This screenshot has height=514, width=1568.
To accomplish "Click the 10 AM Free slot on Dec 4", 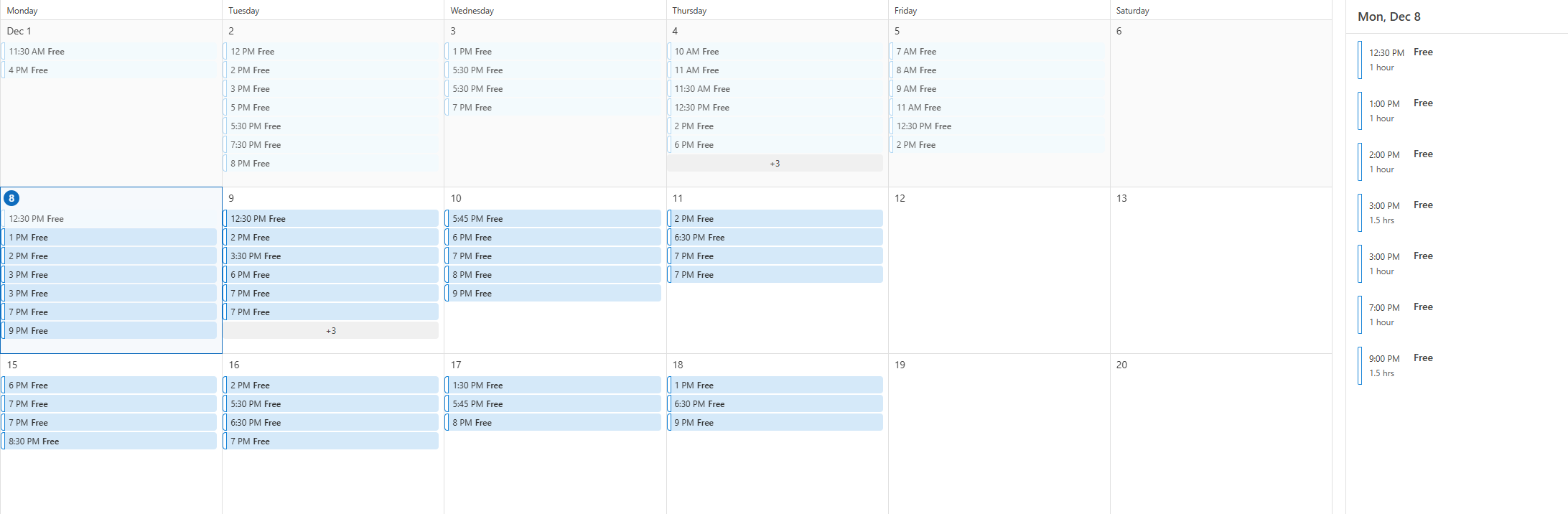I will [775, 52].
